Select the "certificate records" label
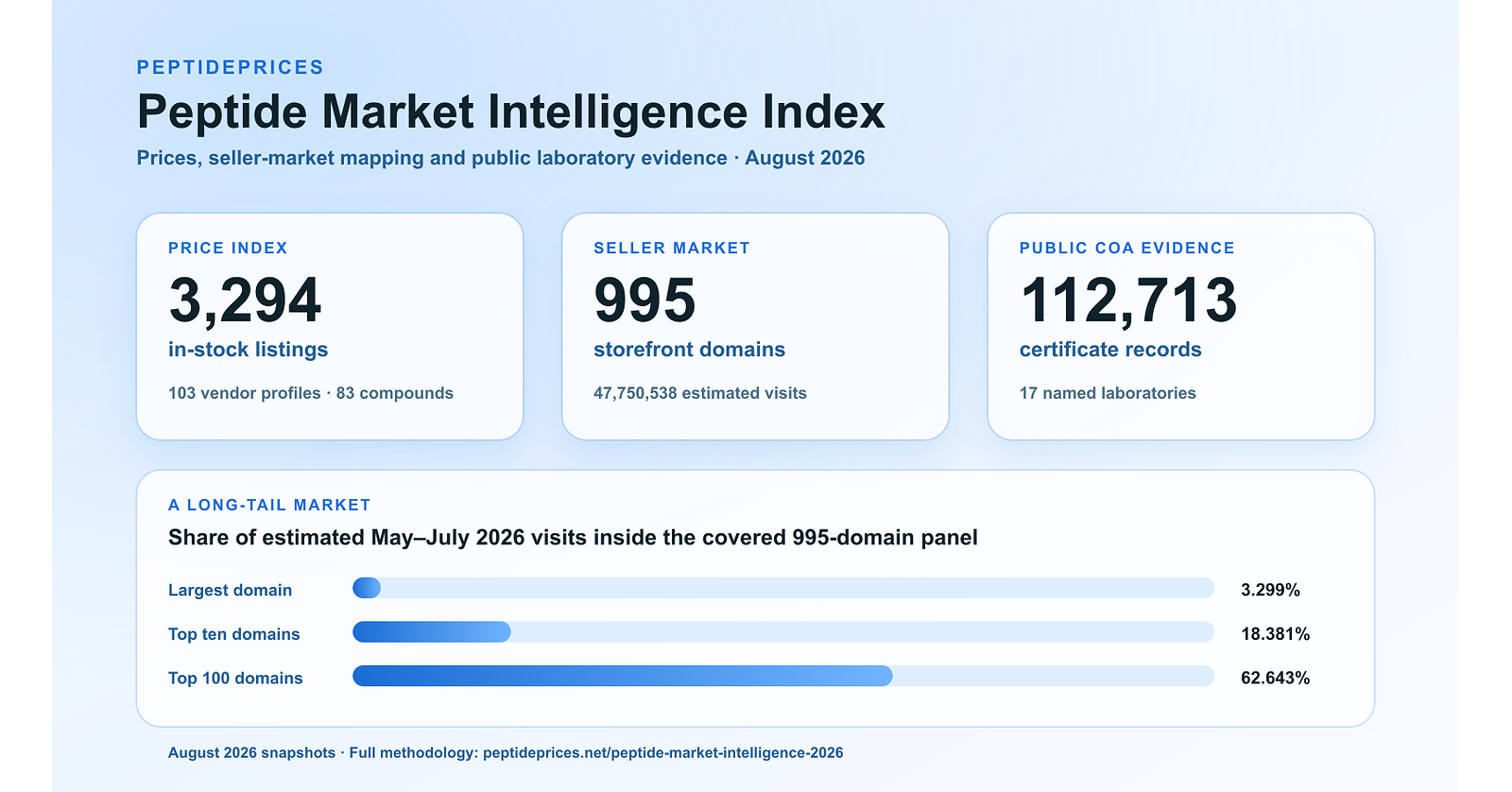This screenshot has width=1512, height=792. [x=1110, y=350]
